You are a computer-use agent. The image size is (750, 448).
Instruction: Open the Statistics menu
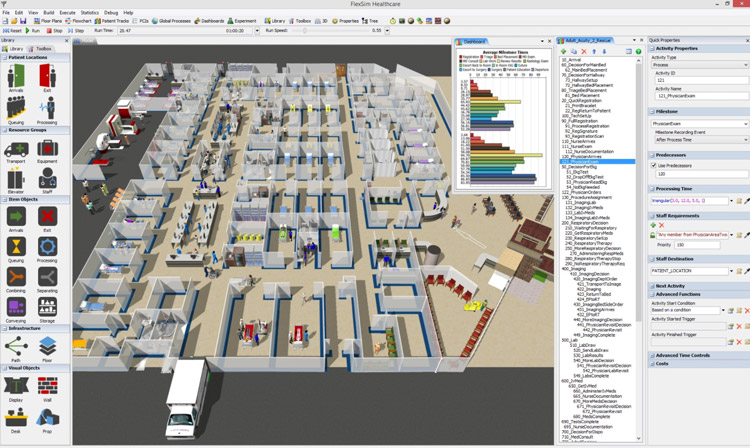click(89, 12)
